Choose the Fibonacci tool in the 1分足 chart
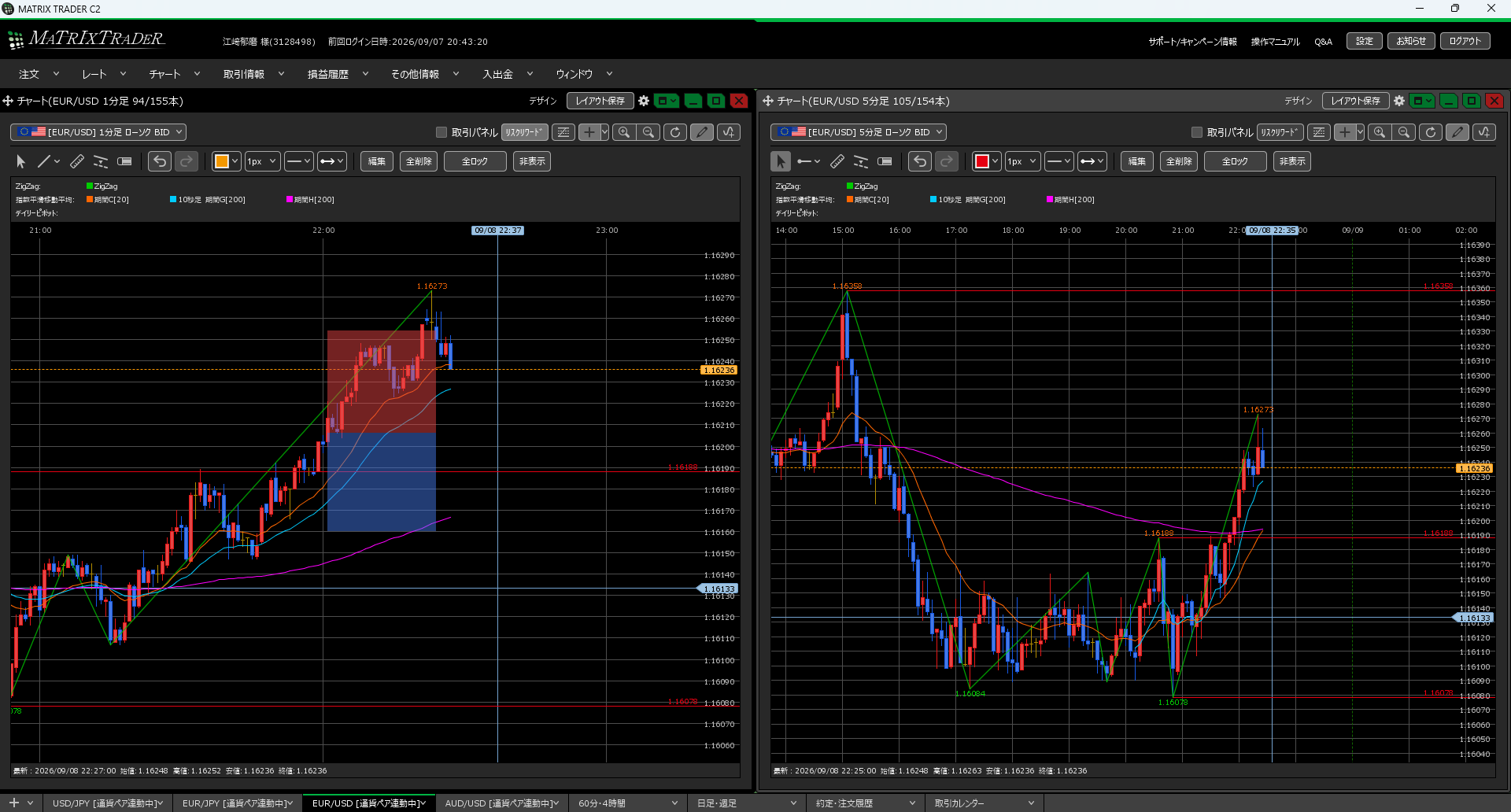 coord(101,161)
